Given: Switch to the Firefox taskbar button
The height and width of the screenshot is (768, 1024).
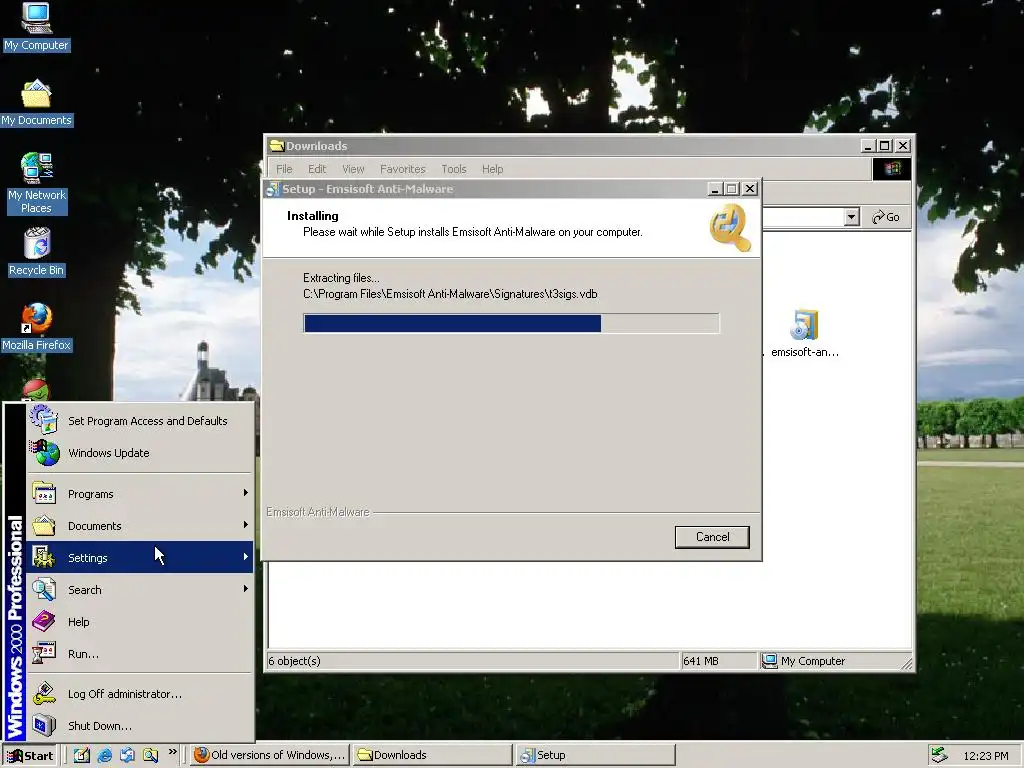Looking at the screenshot, I should coord(270,755).
